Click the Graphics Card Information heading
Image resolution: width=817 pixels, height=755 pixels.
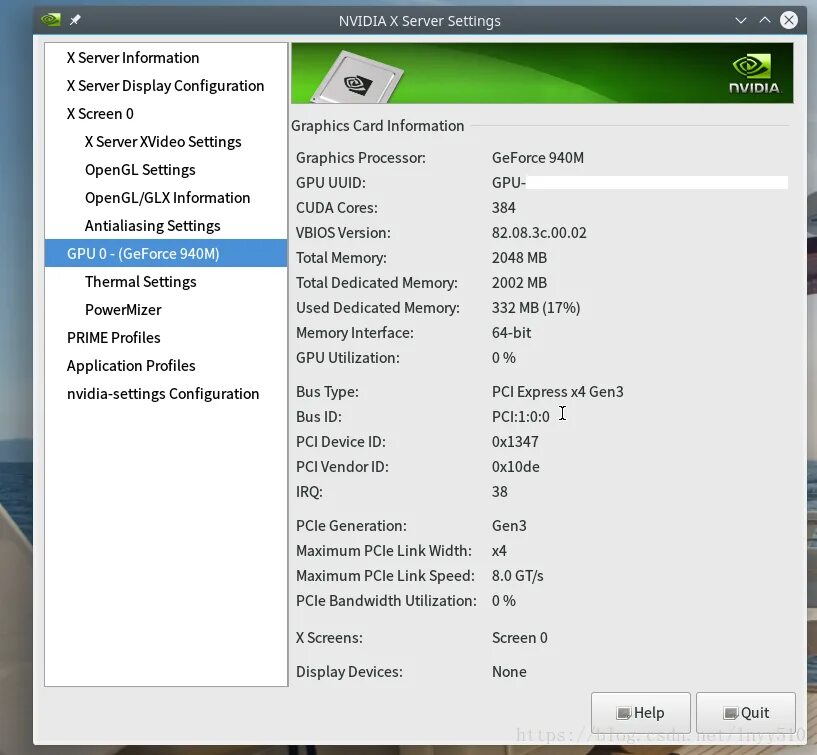click(377, 126)
